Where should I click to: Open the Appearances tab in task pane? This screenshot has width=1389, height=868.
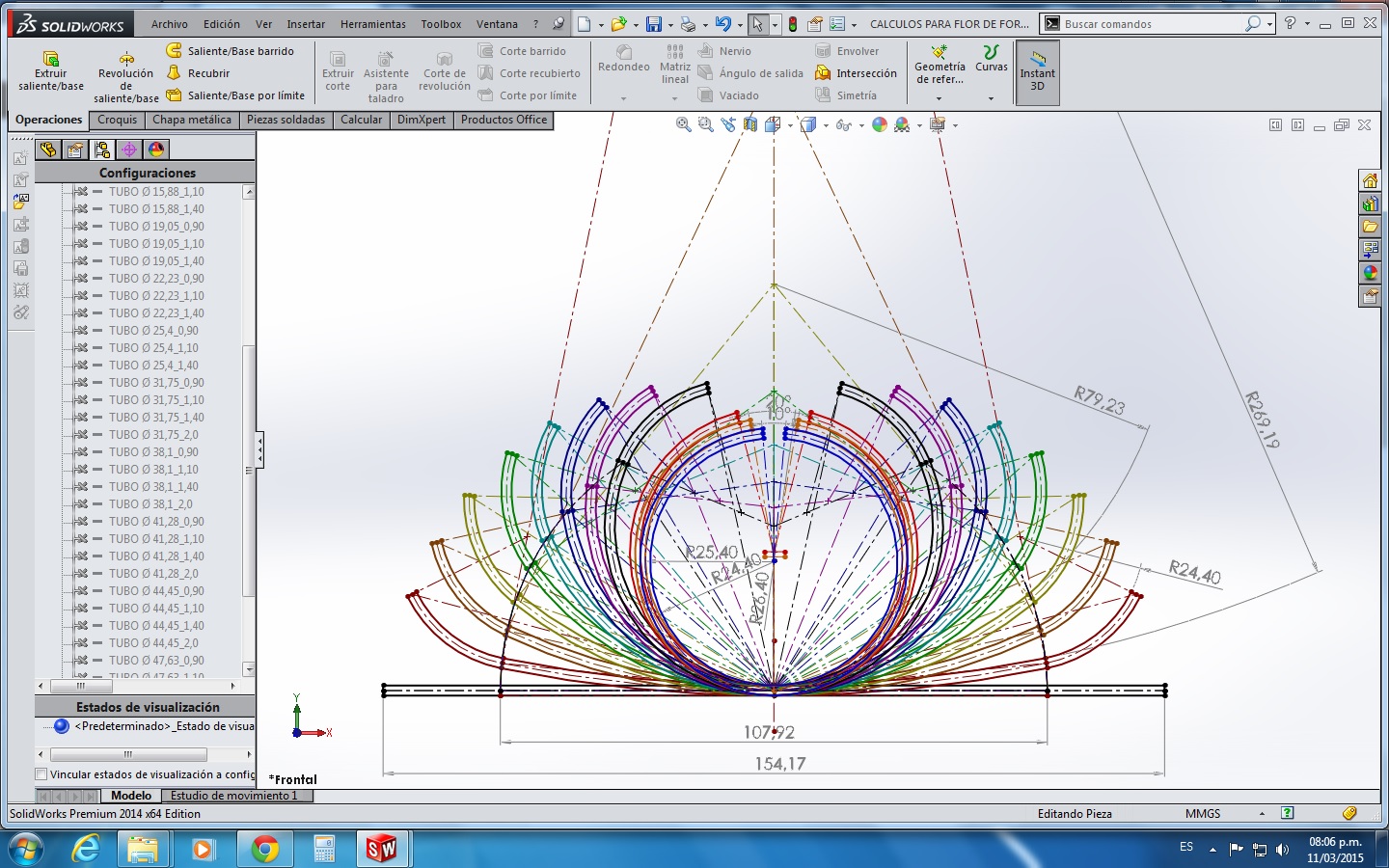click(1370, 273)
